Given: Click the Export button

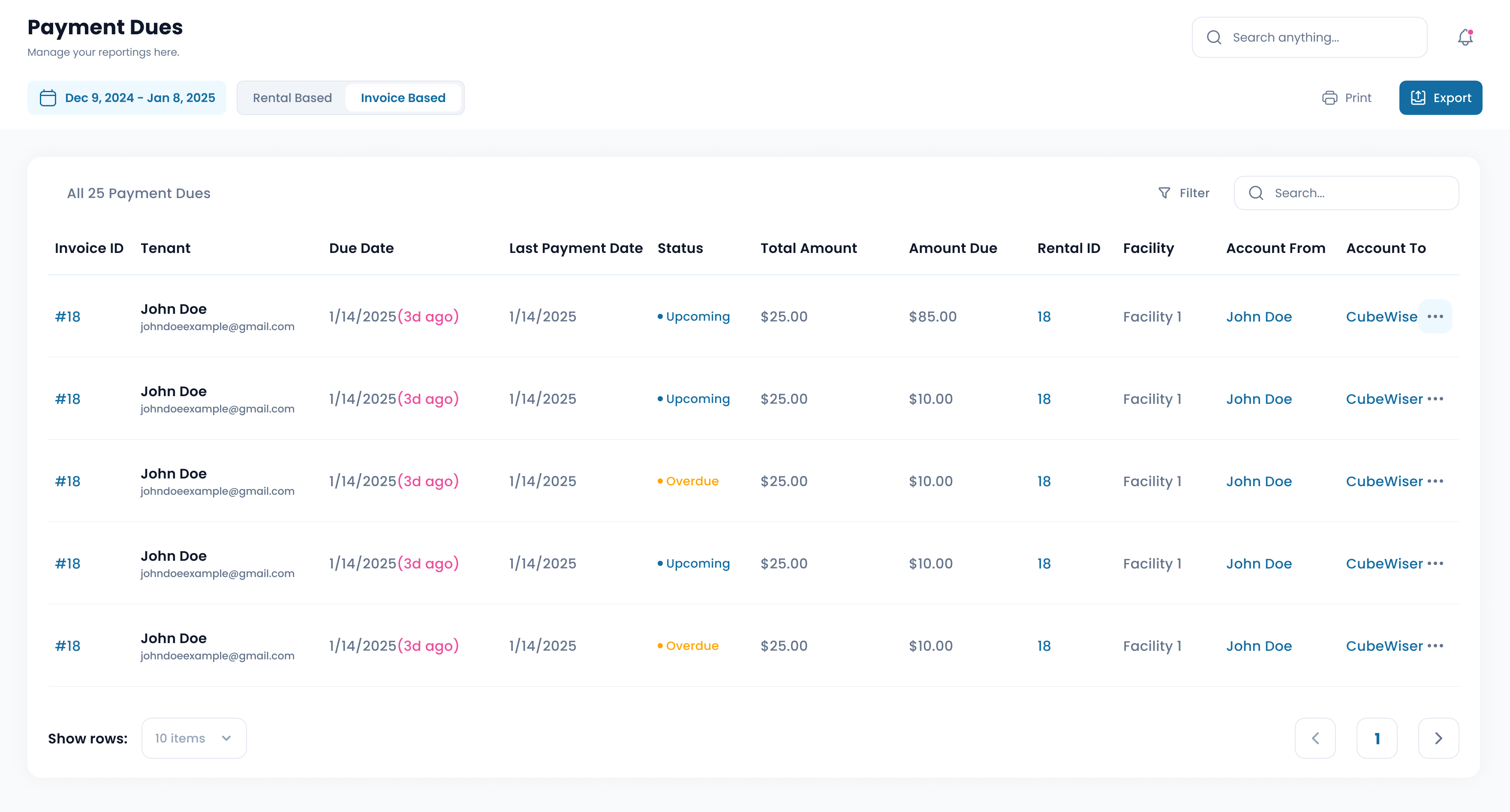Looking at the screenshot, I should [1440, 98].
